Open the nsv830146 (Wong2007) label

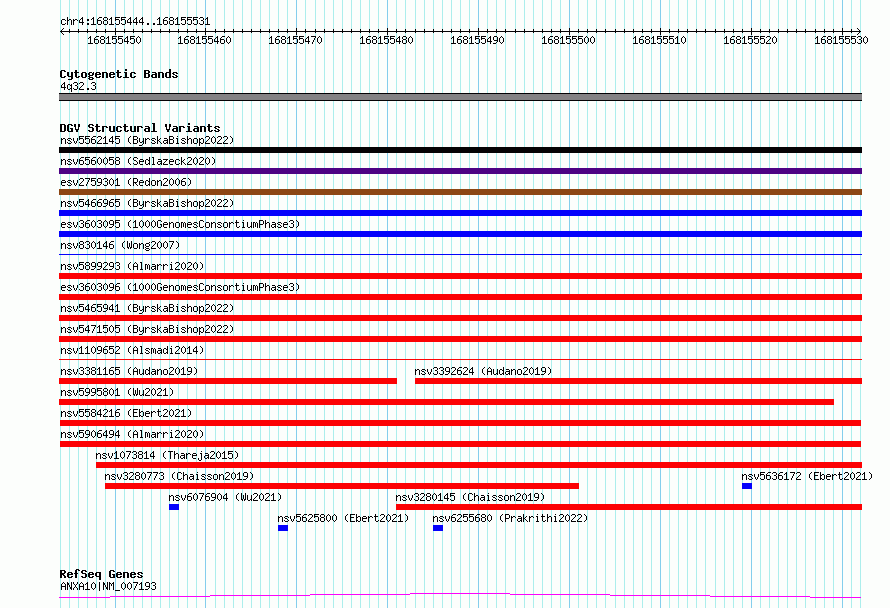pyautogui.click(x=120, y=245)
